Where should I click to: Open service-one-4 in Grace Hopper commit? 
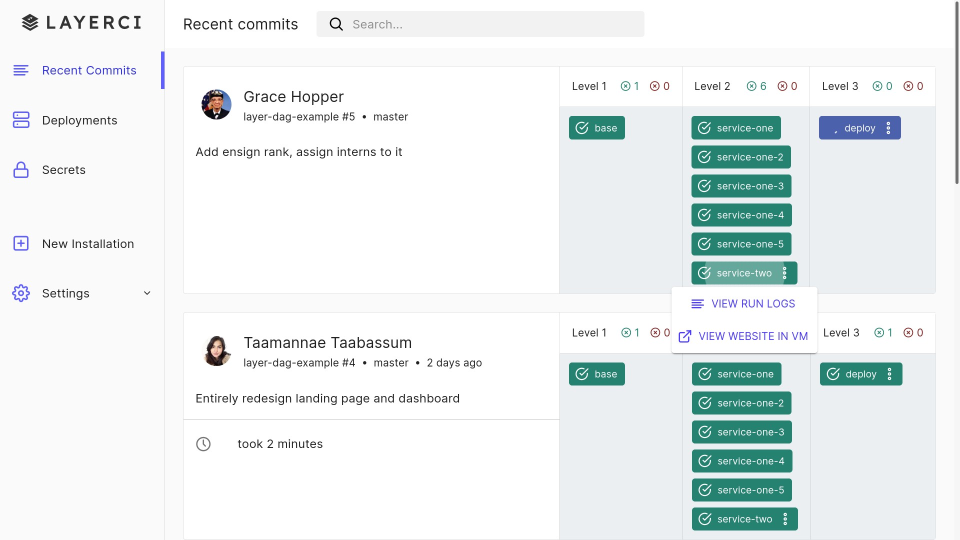[741, 215]
